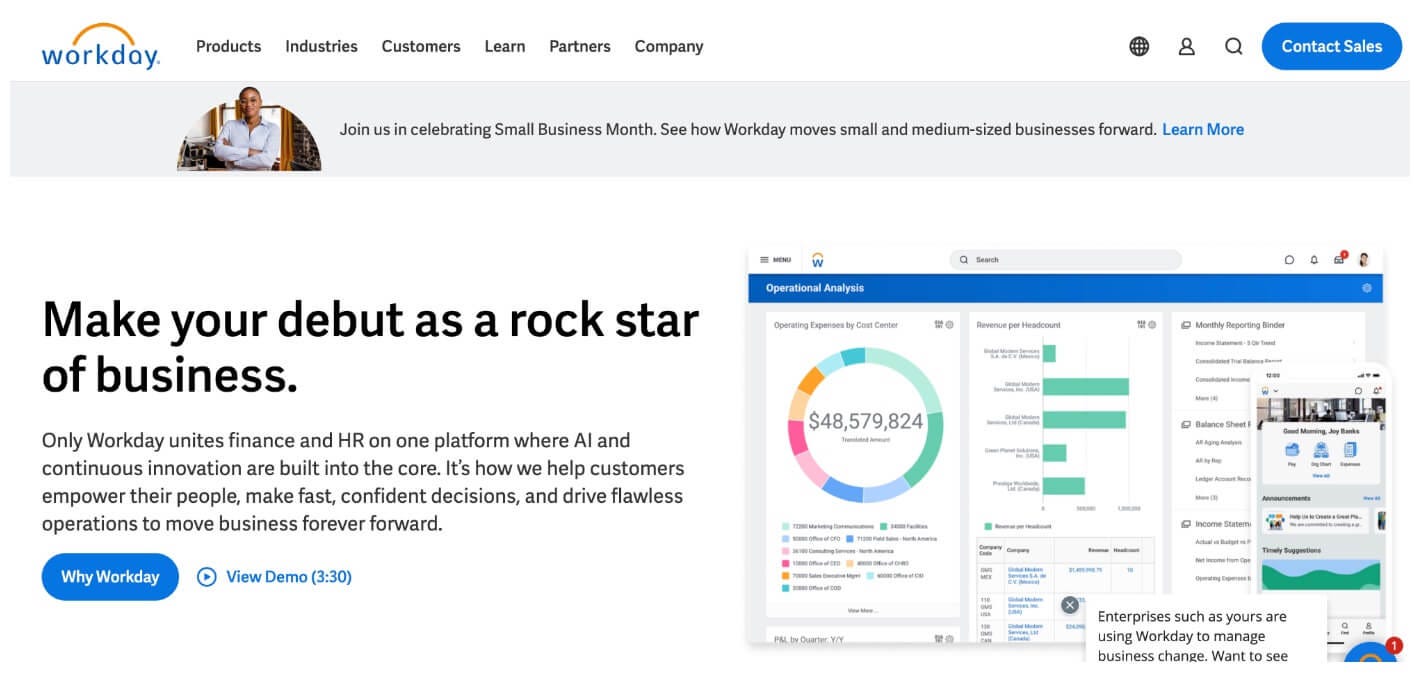Click the $48,579,824 donut total

865,421
